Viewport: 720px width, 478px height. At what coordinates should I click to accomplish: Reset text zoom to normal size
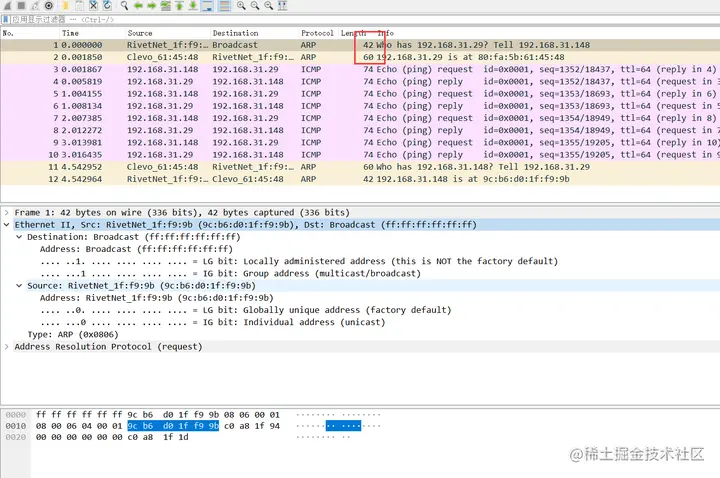[x=269, y=6]
